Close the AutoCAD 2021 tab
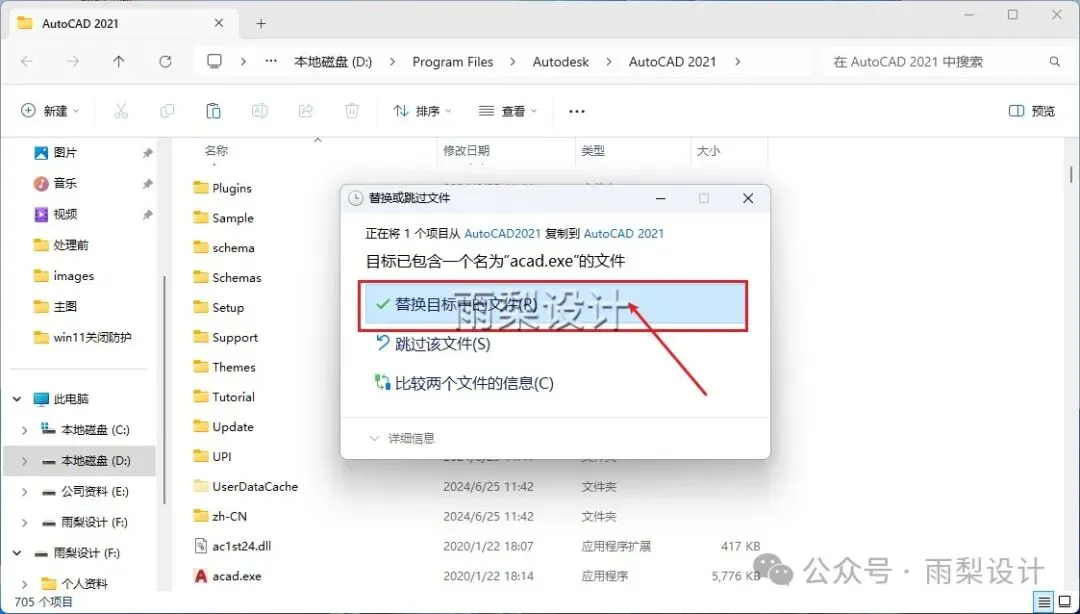The image size is (1080, 614). coord(218,23)
